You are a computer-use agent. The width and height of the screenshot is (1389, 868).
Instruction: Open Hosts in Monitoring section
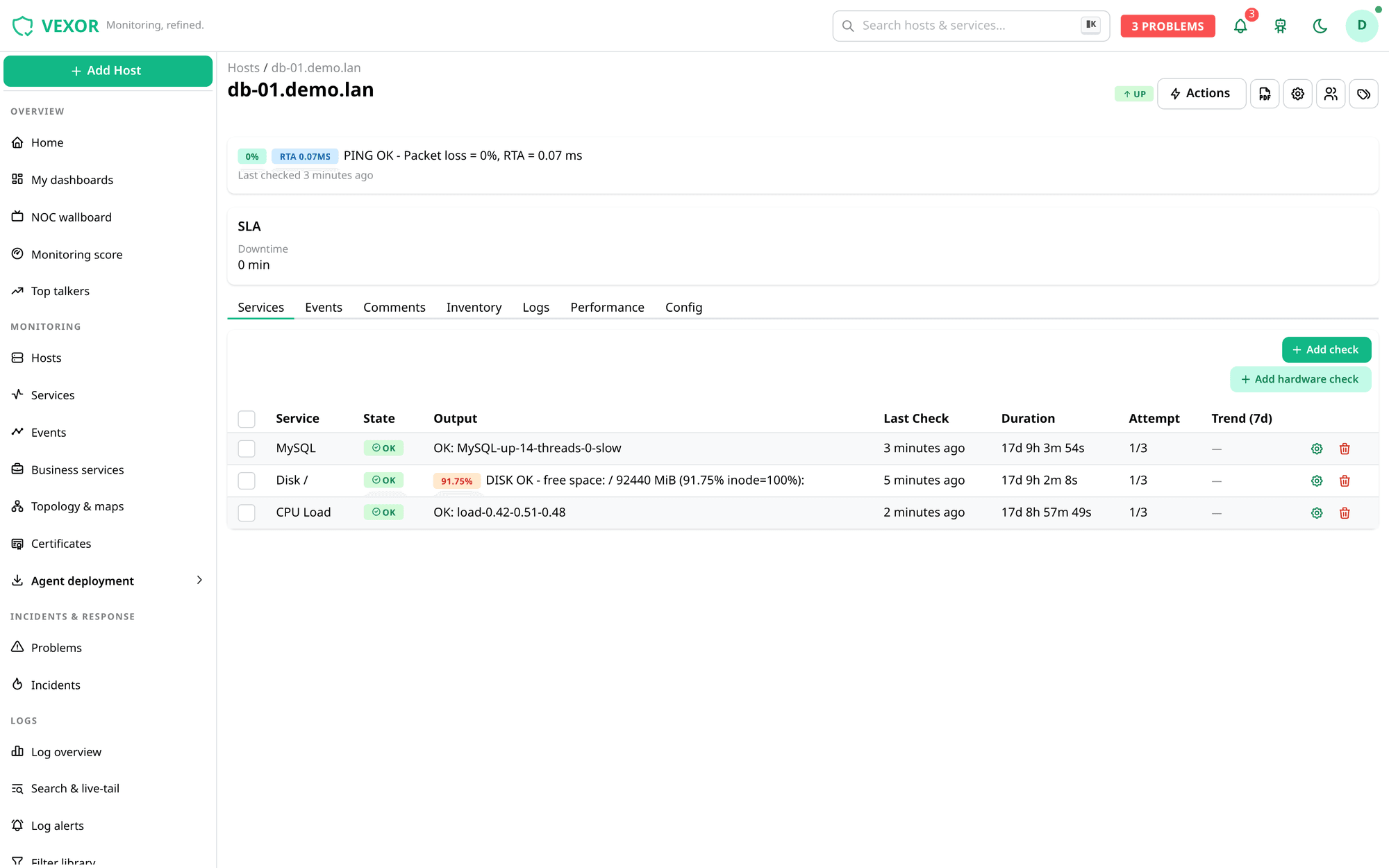click(108, 358)
